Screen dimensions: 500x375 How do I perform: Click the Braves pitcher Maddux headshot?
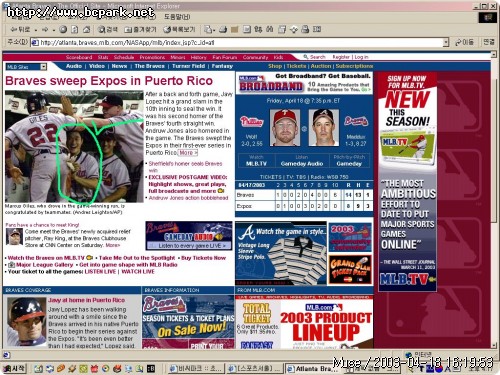tap(324, 128)
